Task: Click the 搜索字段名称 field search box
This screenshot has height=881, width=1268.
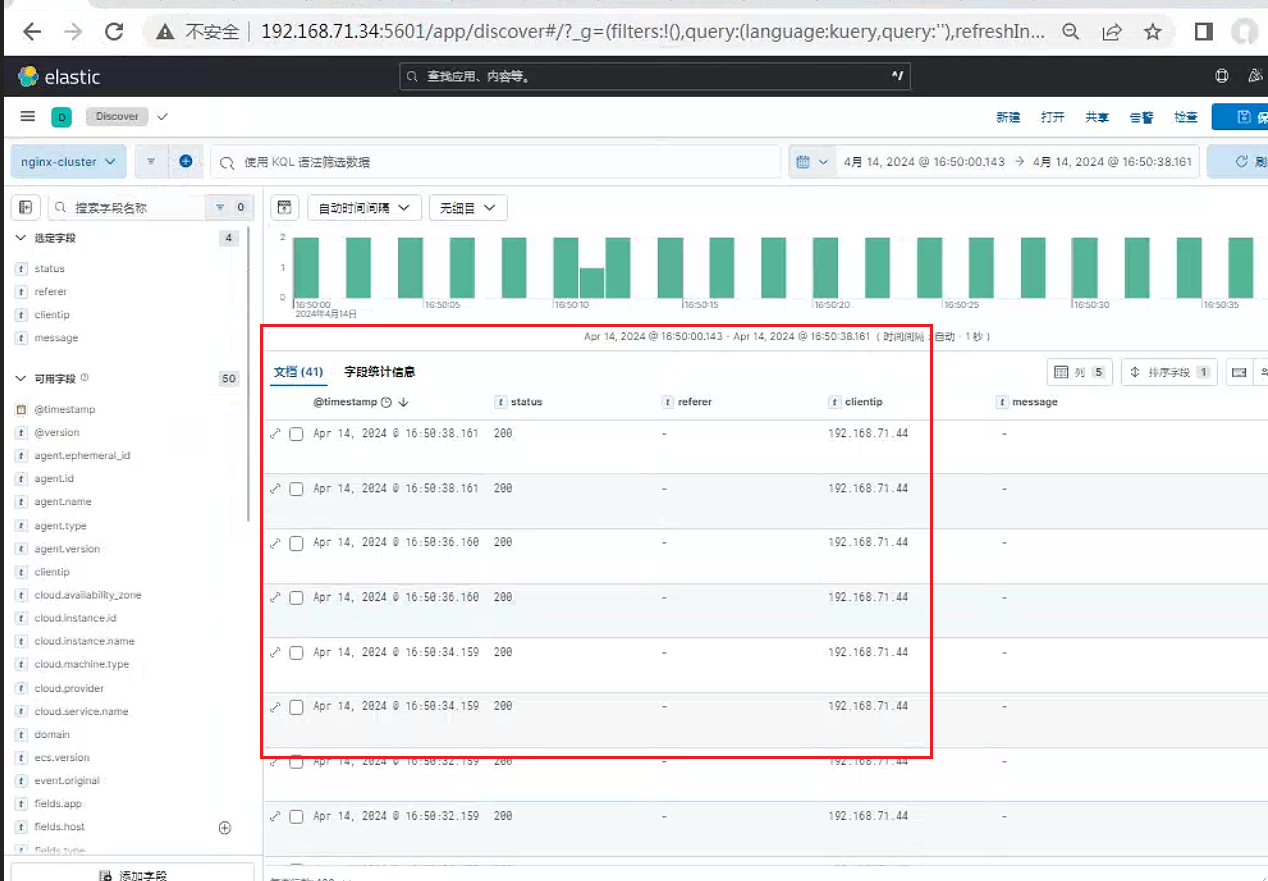Action: (x=126, y=207)
